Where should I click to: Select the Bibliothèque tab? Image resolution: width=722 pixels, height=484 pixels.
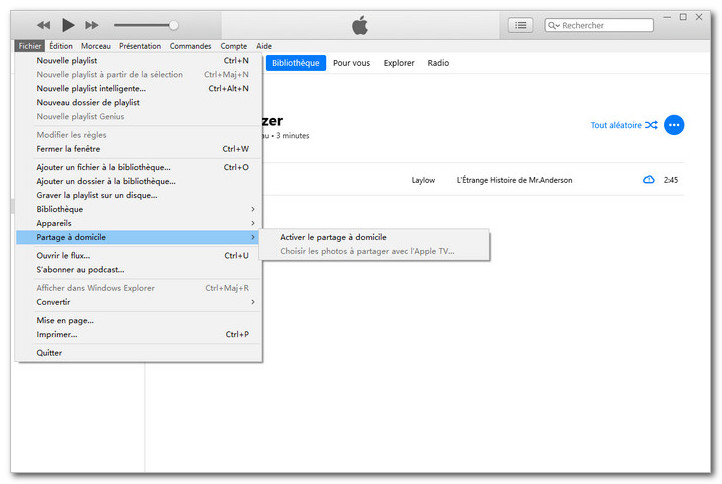tap(296, 63)
